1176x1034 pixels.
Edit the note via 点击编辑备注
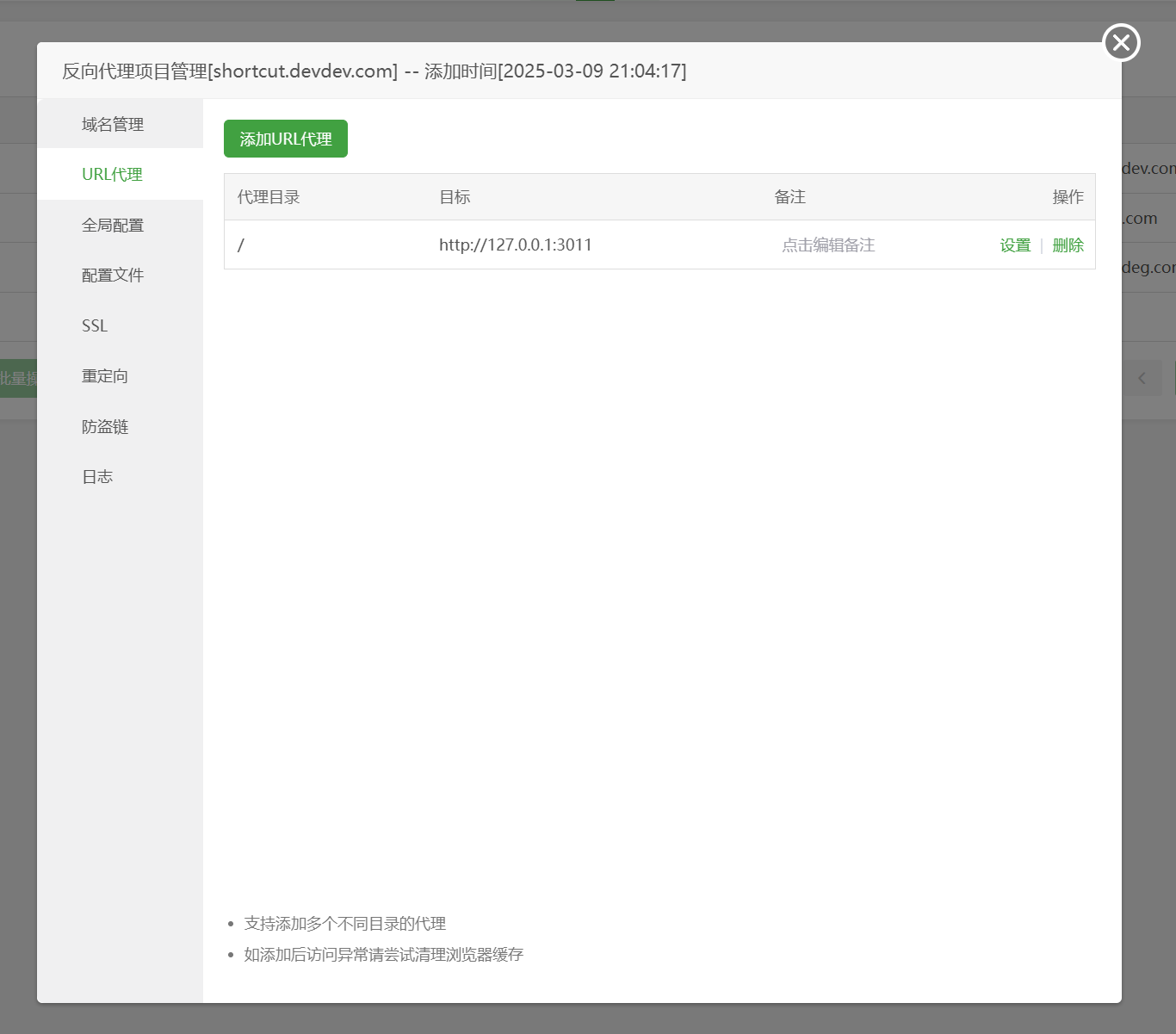point(828,245)
